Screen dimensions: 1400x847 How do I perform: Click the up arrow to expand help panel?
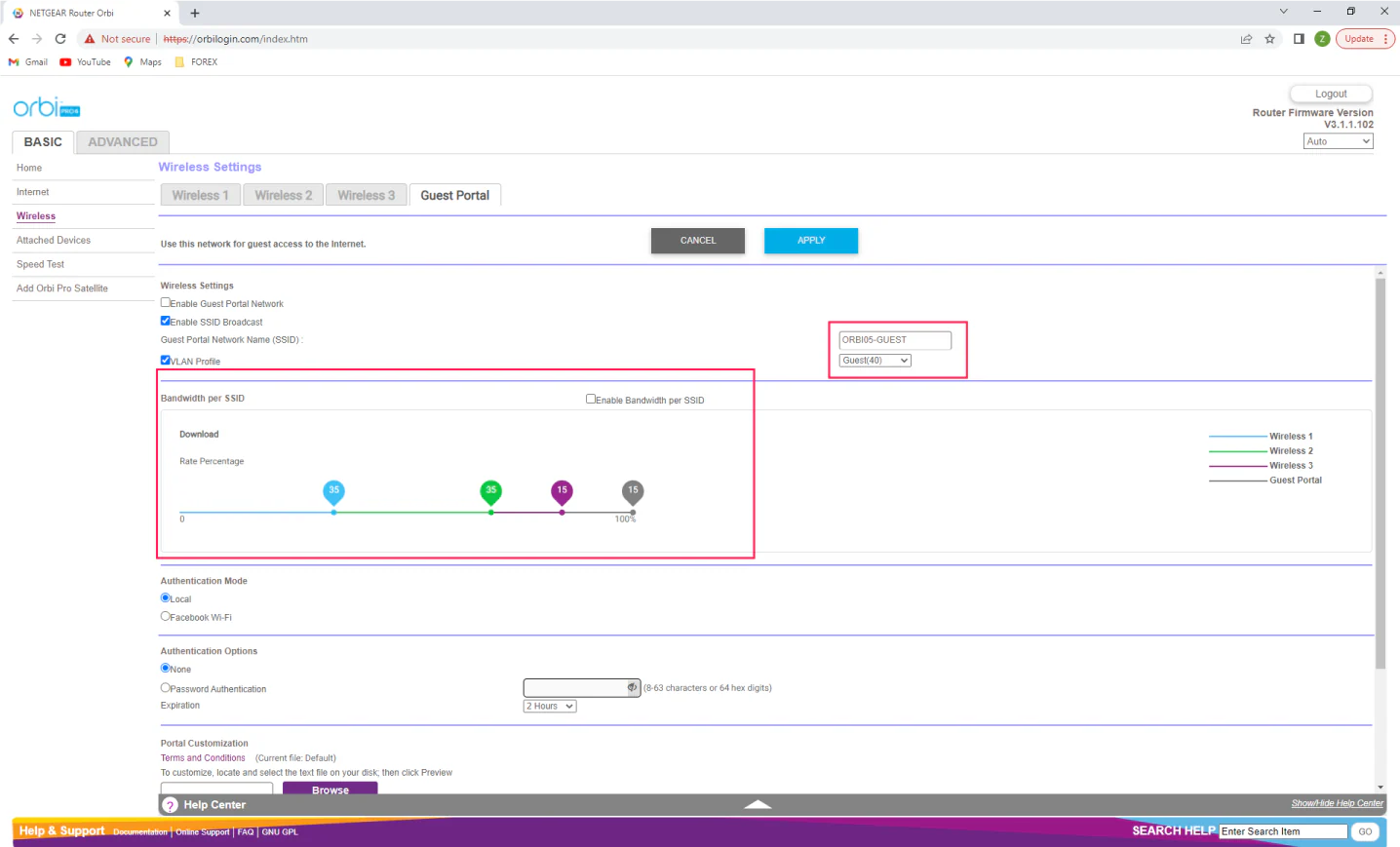[x=758, y=804]
